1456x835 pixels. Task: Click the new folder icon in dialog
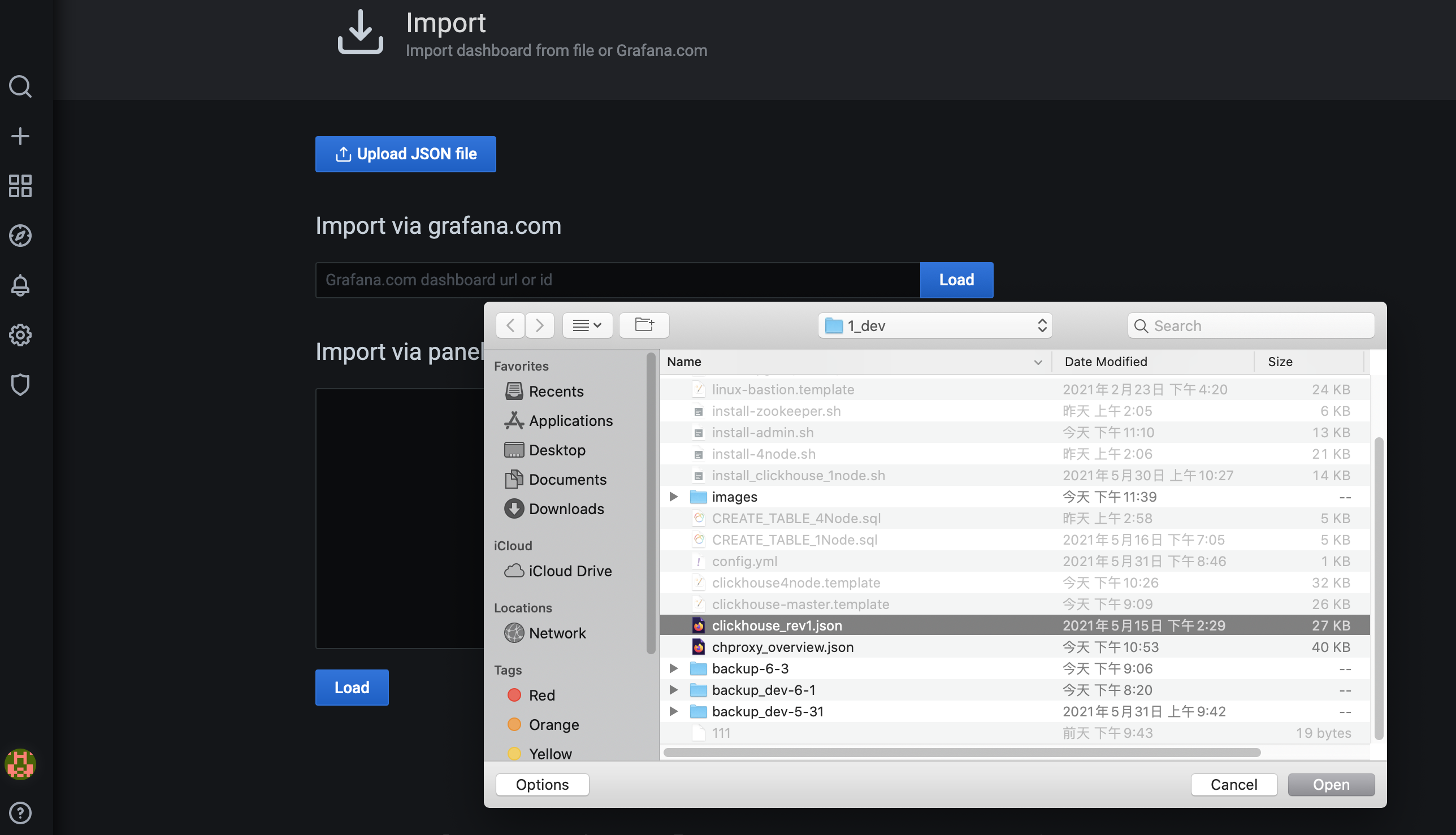tap(644, 325)
